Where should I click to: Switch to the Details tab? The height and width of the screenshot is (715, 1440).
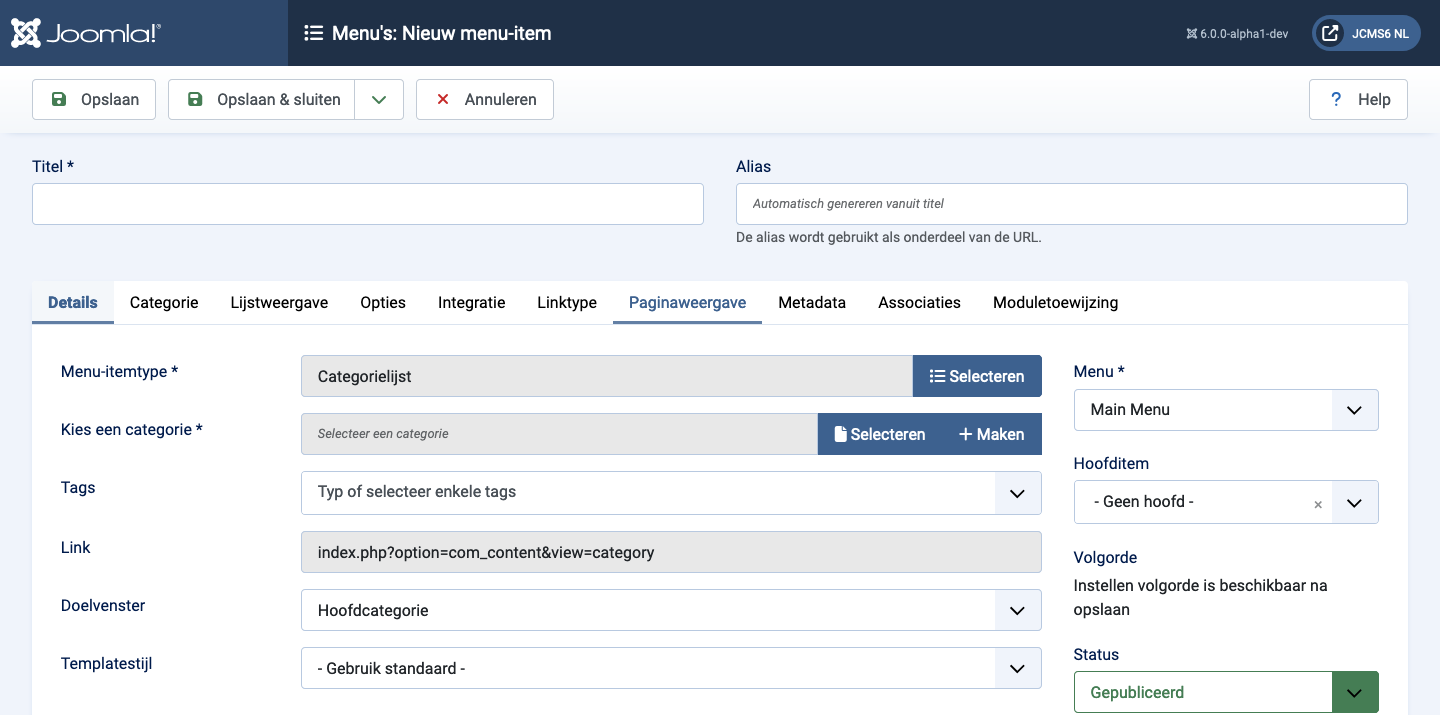coord(73,303)
